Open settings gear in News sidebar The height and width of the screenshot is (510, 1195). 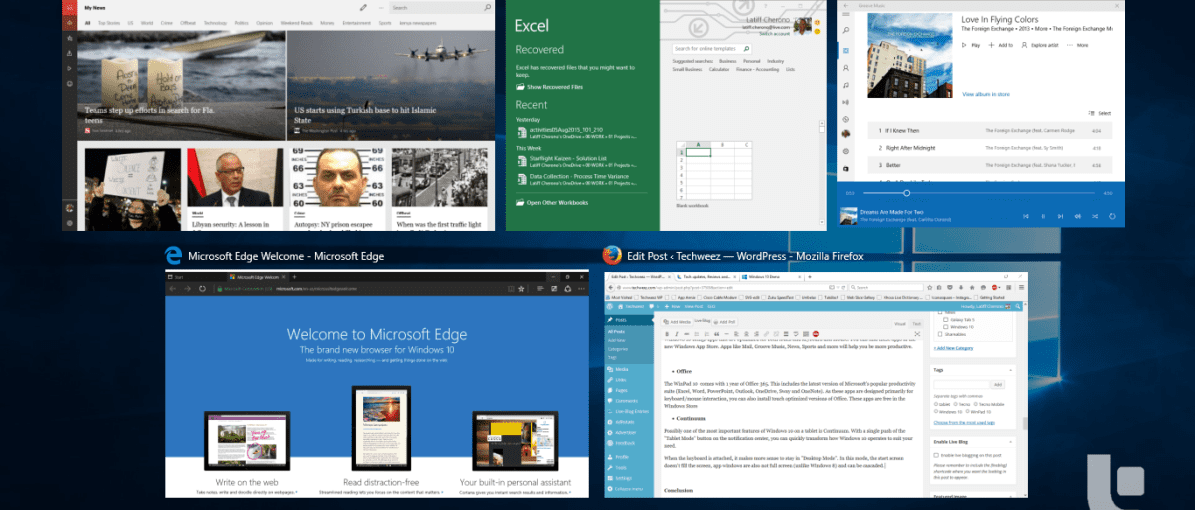click(69, 223)
